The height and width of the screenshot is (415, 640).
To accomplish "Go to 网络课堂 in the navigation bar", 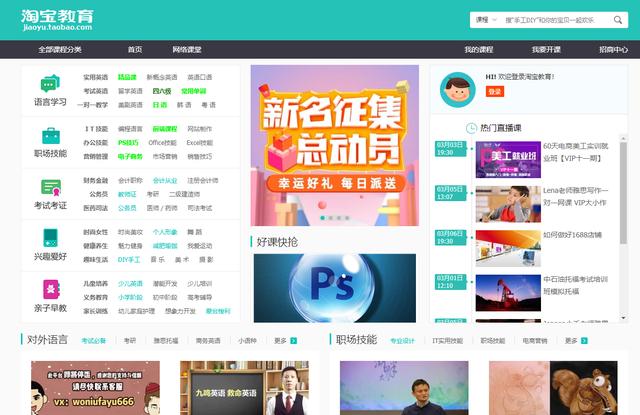I will pos(187,49).
